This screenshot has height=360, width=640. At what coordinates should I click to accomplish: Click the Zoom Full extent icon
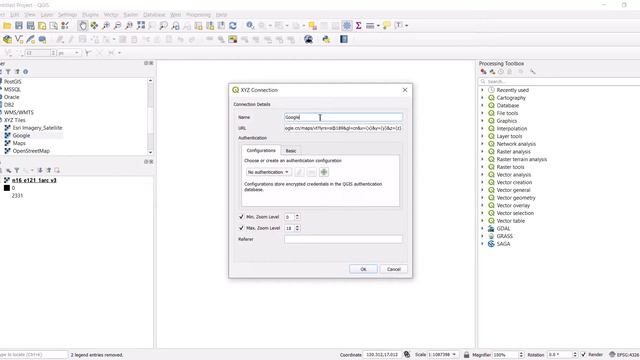141,26
